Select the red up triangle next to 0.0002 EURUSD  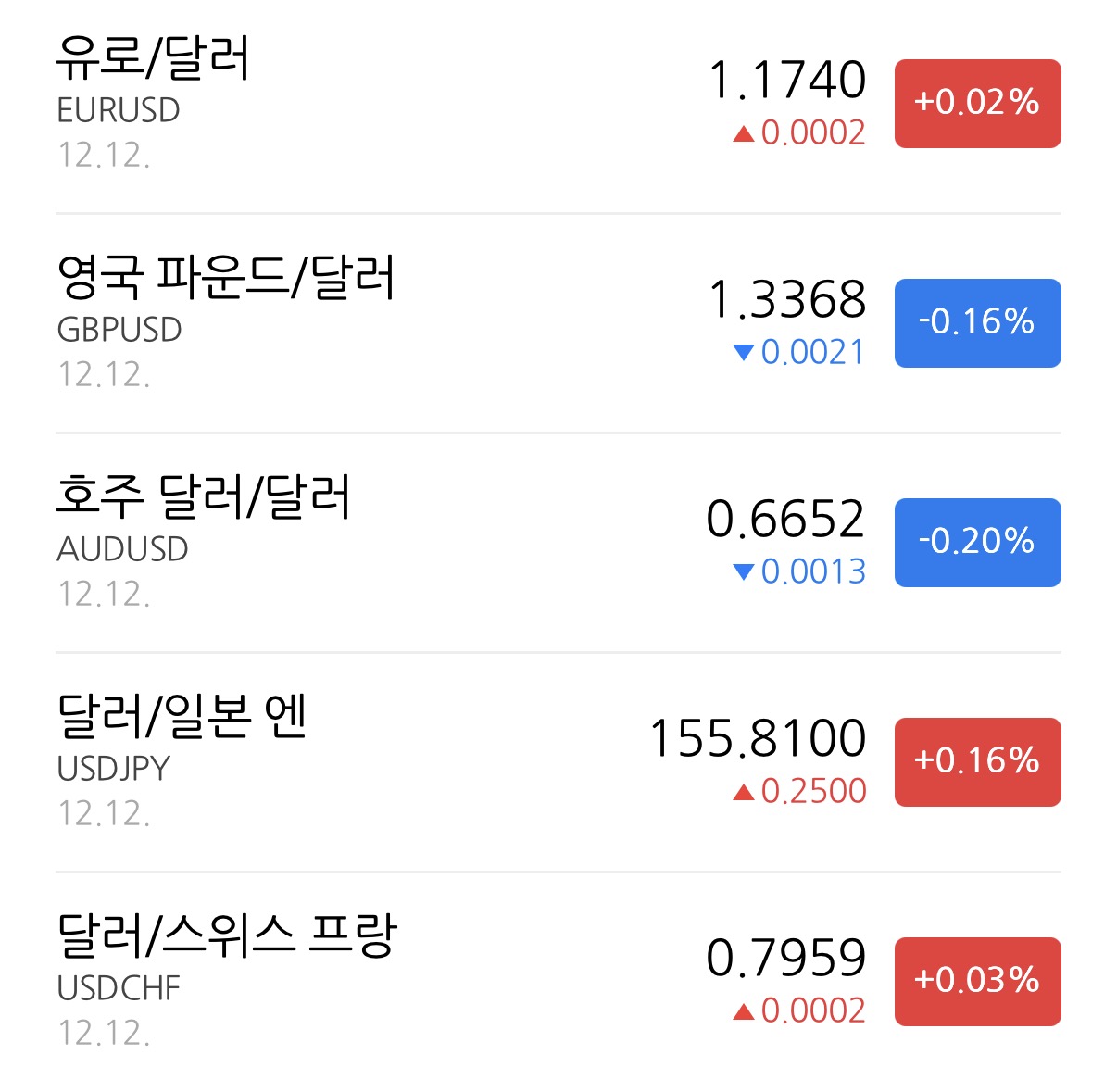tap(743, 134)
